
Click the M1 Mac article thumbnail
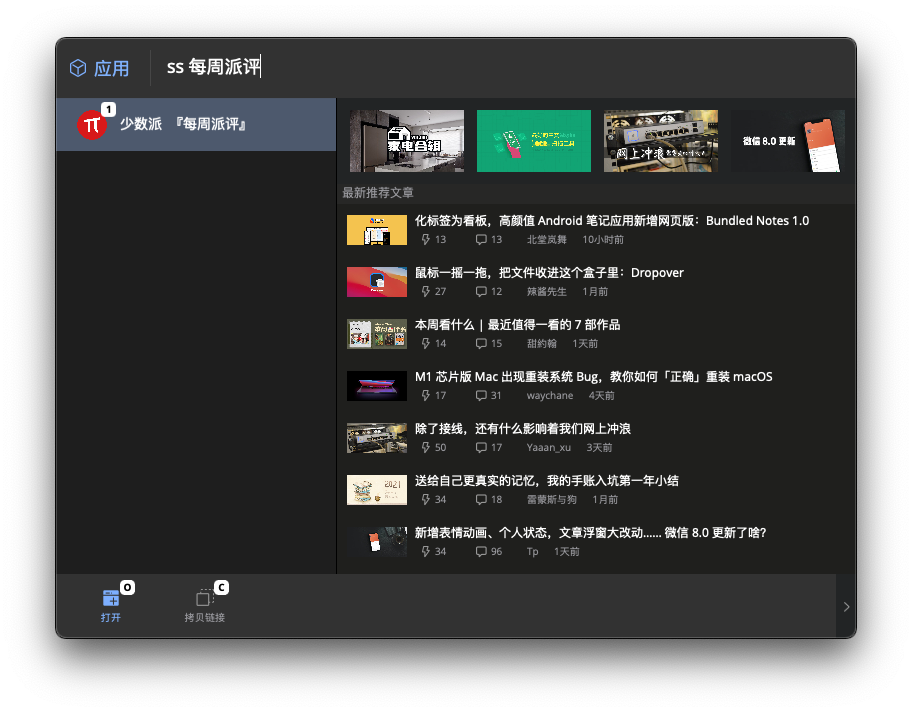click(377, 386)
